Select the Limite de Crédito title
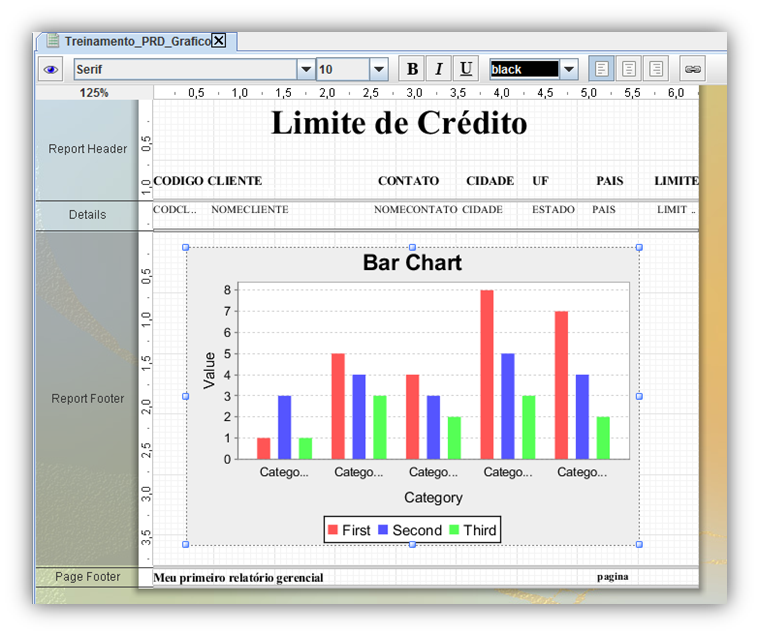 click(399, 123)
